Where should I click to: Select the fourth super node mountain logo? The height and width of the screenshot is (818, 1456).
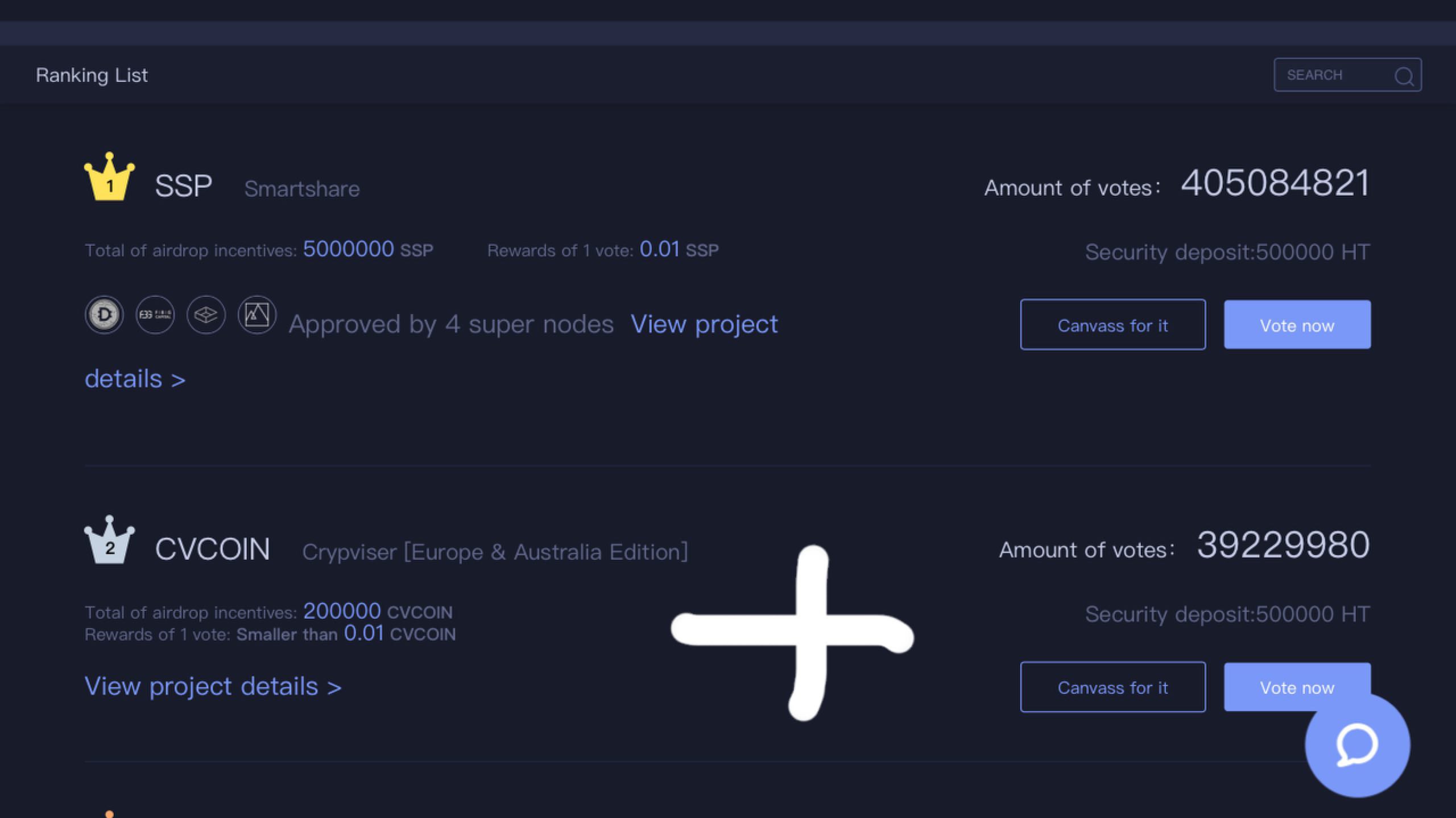[257, 315]
